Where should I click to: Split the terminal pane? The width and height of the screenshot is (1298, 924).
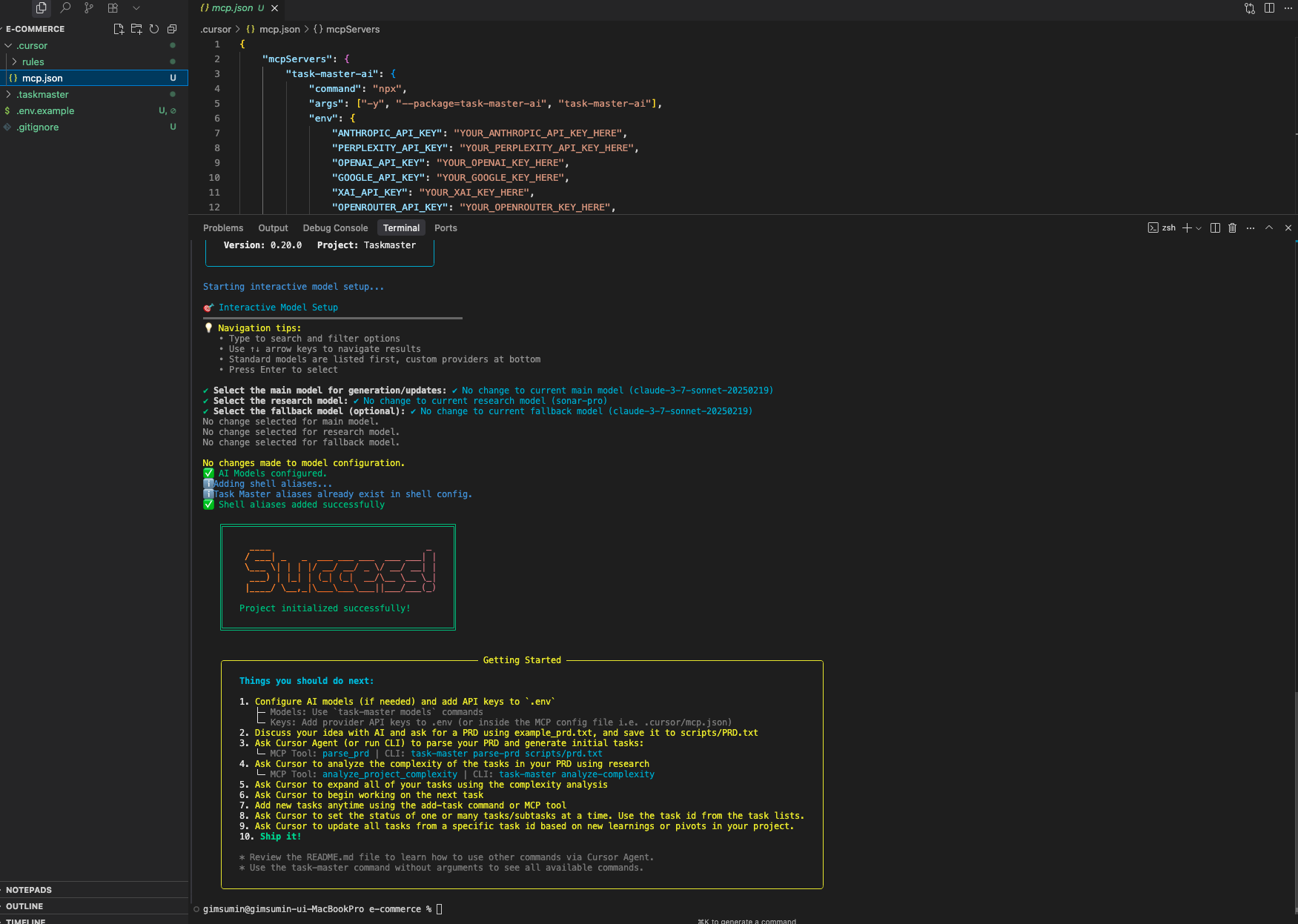point(1215,227)
